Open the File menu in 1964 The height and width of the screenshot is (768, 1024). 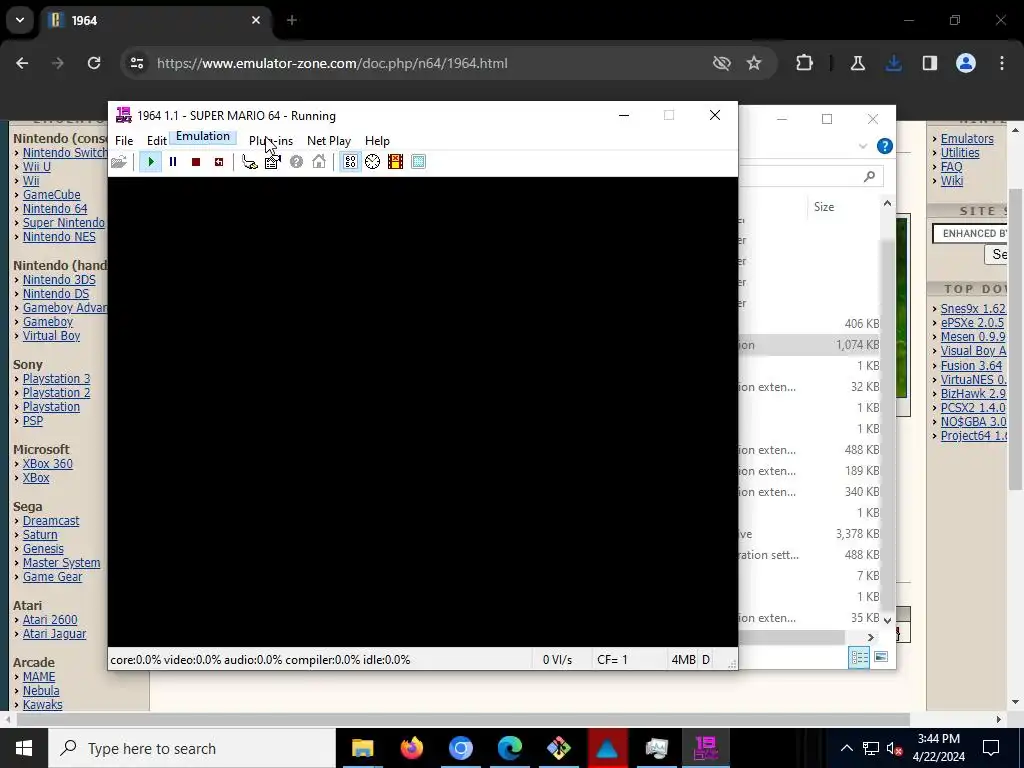(124, 141)
